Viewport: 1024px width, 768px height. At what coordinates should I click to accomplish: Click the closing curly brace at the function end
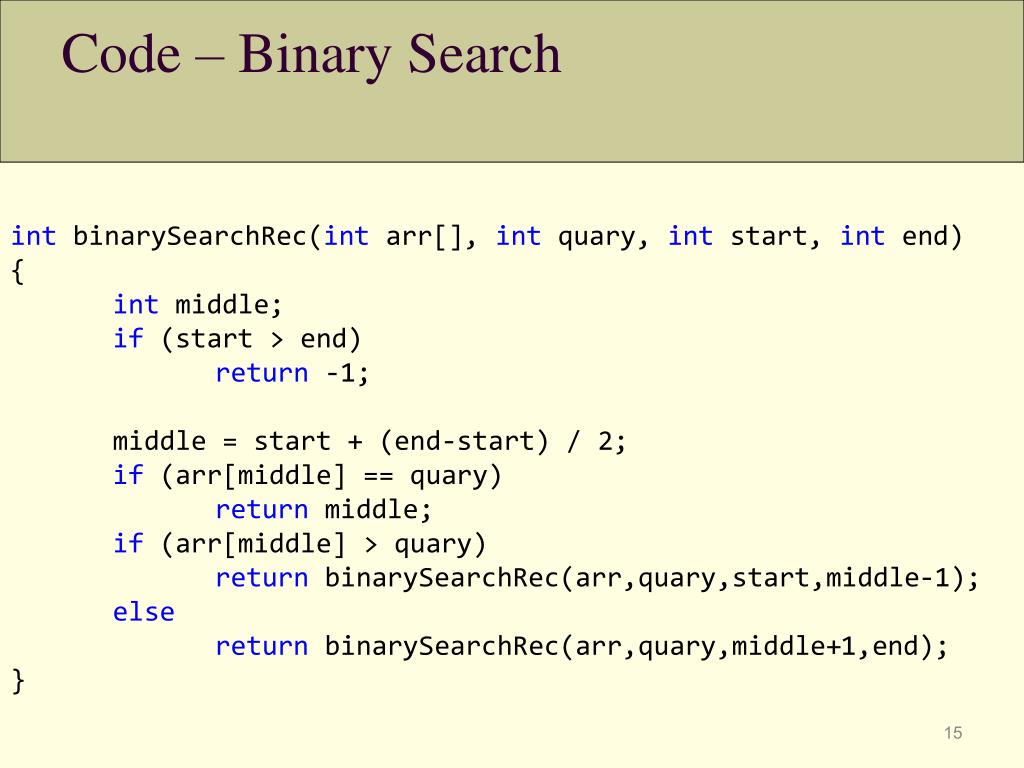tap(18, 681)
